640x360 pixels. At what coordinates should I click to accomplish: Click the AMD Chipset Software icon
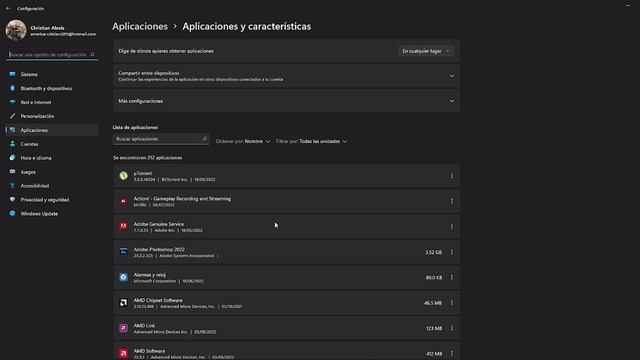coord(123,303)
